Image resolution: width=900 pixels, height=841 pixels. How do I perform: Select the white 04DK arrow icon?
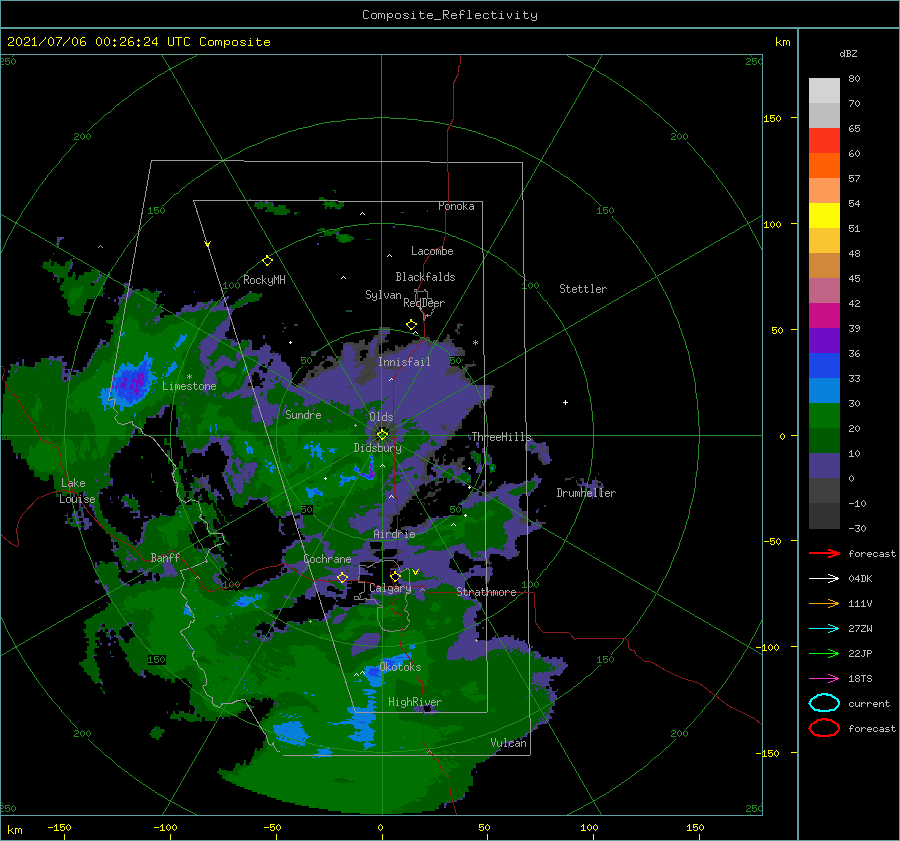(824, 579)
